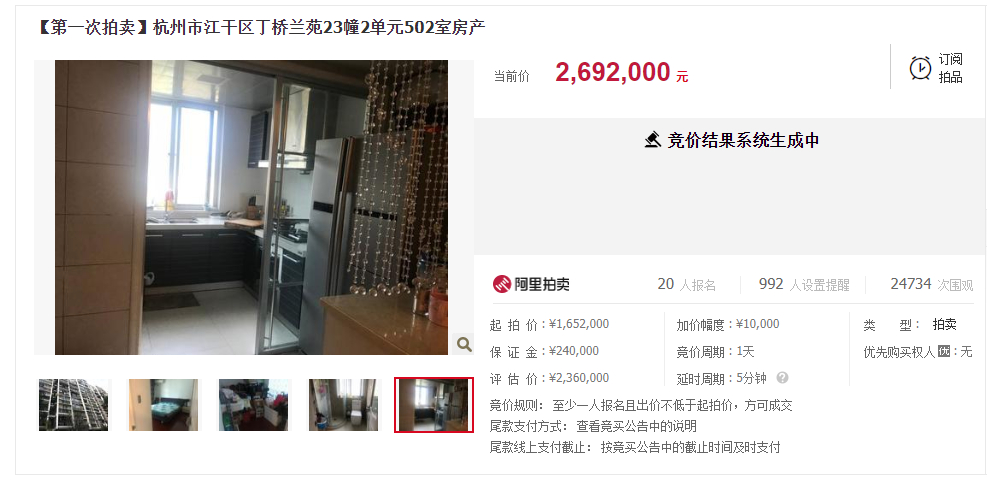The height and width of the screenshot is (481, 987).
Task: Click the priority buyer 优 badge icon
Action: point(944,351)
